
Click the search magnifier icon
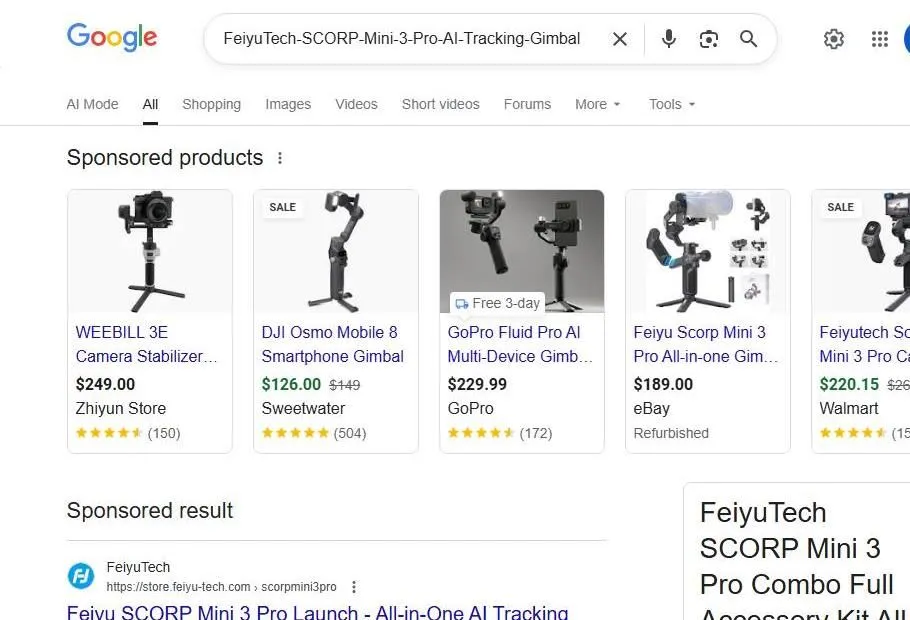click(748, 39)
